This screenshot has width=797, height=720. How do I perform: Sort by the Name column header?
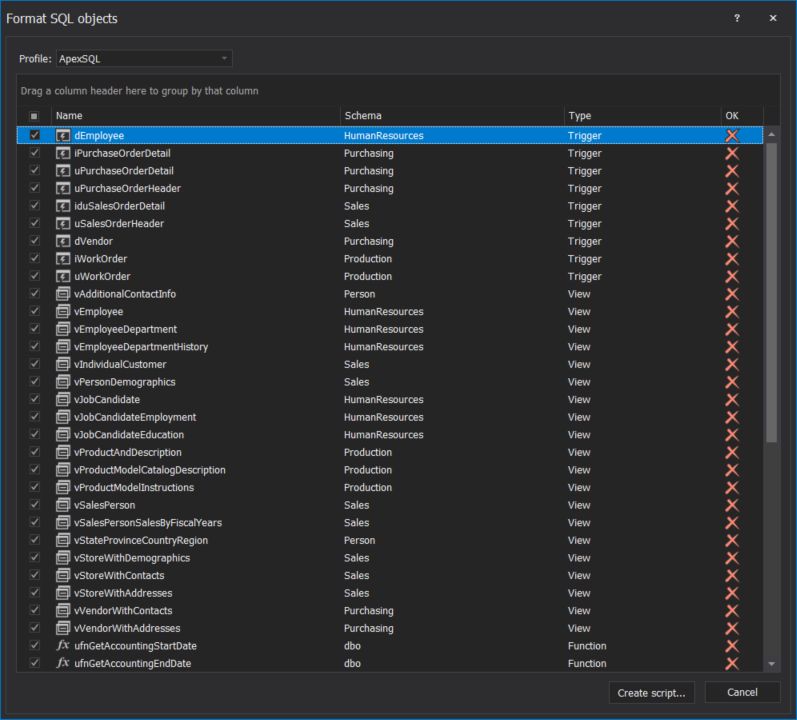[196, 116]
